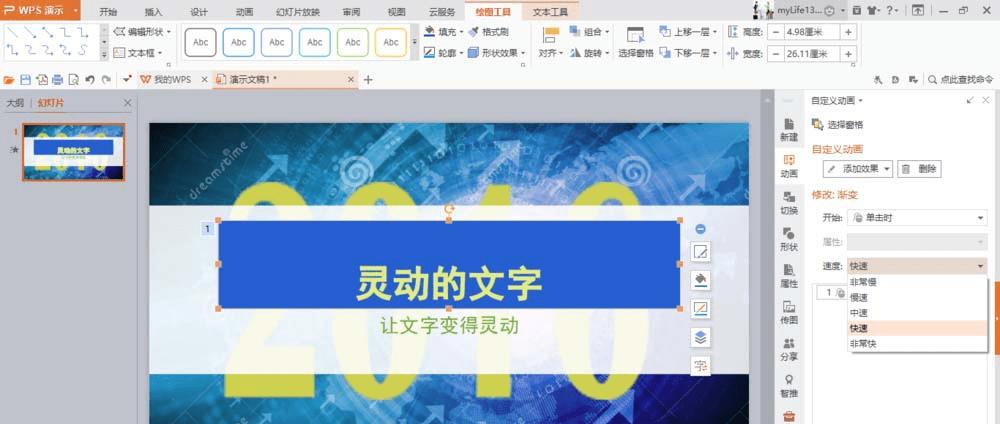The width and height of the screenshot is (1000, 424).
Task: Open the 切换 transition sidebar icon
Action: (x=789, y=203)
